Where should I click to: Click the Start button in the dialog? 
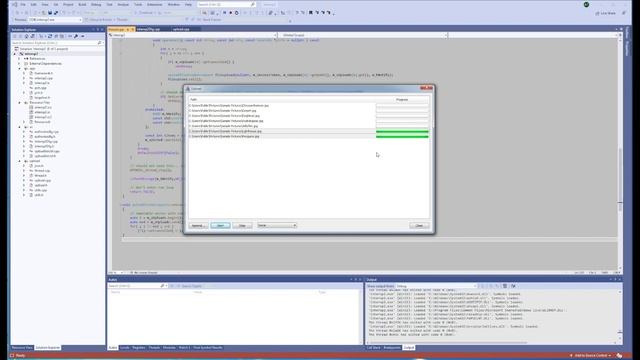pos(220,226)
